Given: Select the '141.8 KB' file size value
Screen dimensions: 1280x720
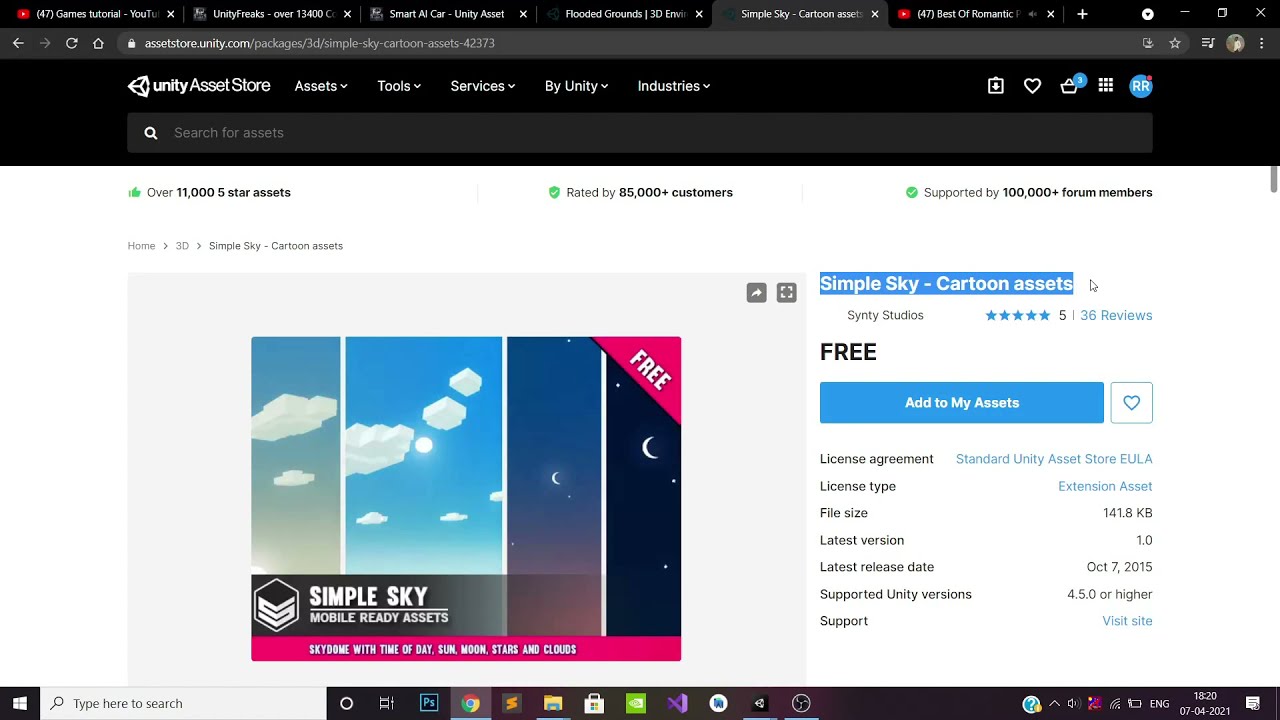Looking at the screenshot, I should click(1128, 513).
